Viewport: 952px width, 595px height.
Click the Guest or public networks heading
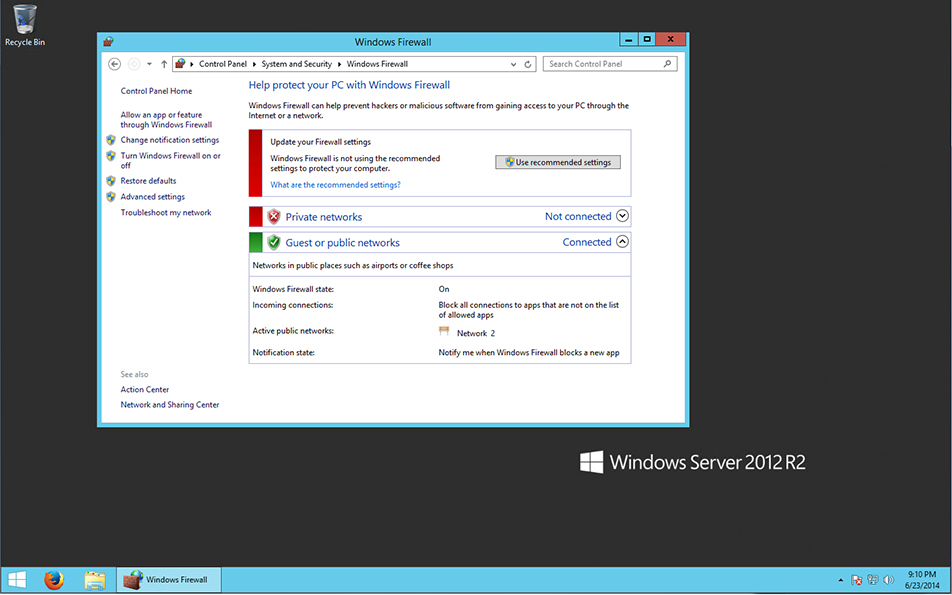[342, 243]
